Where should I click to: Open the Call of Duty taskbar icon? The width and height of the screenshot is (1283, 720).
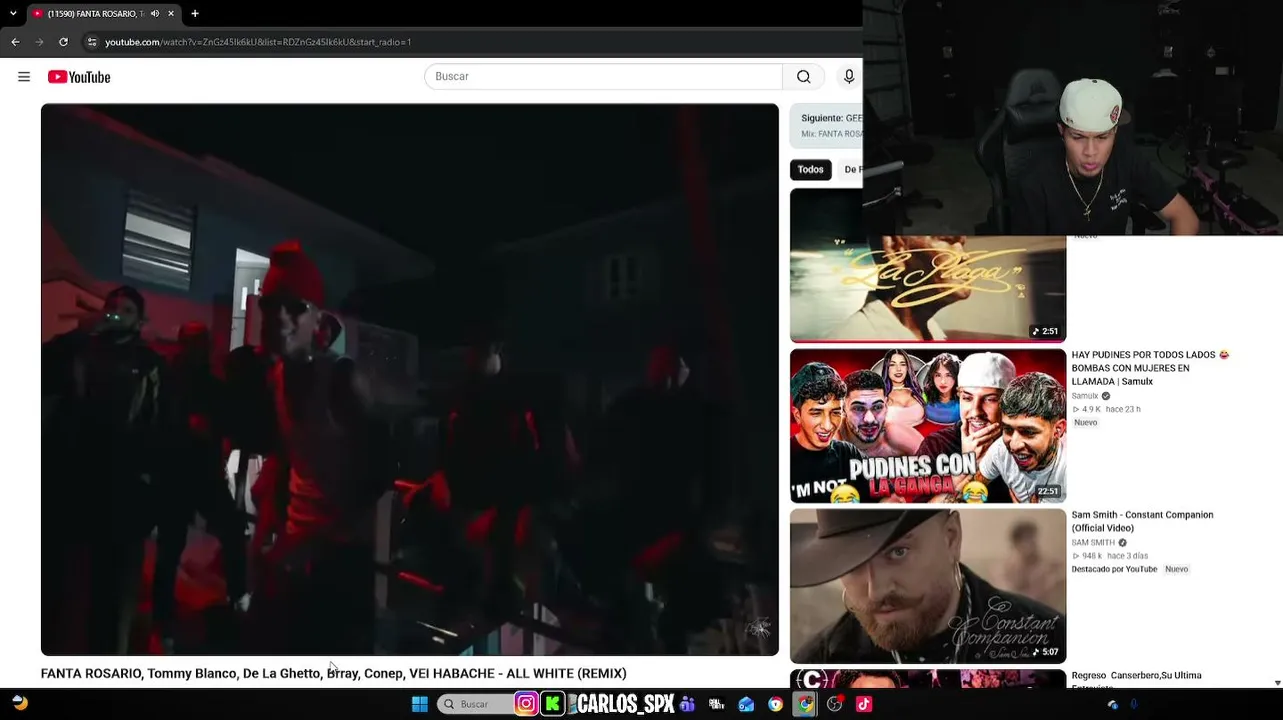(x=716, y=704)
